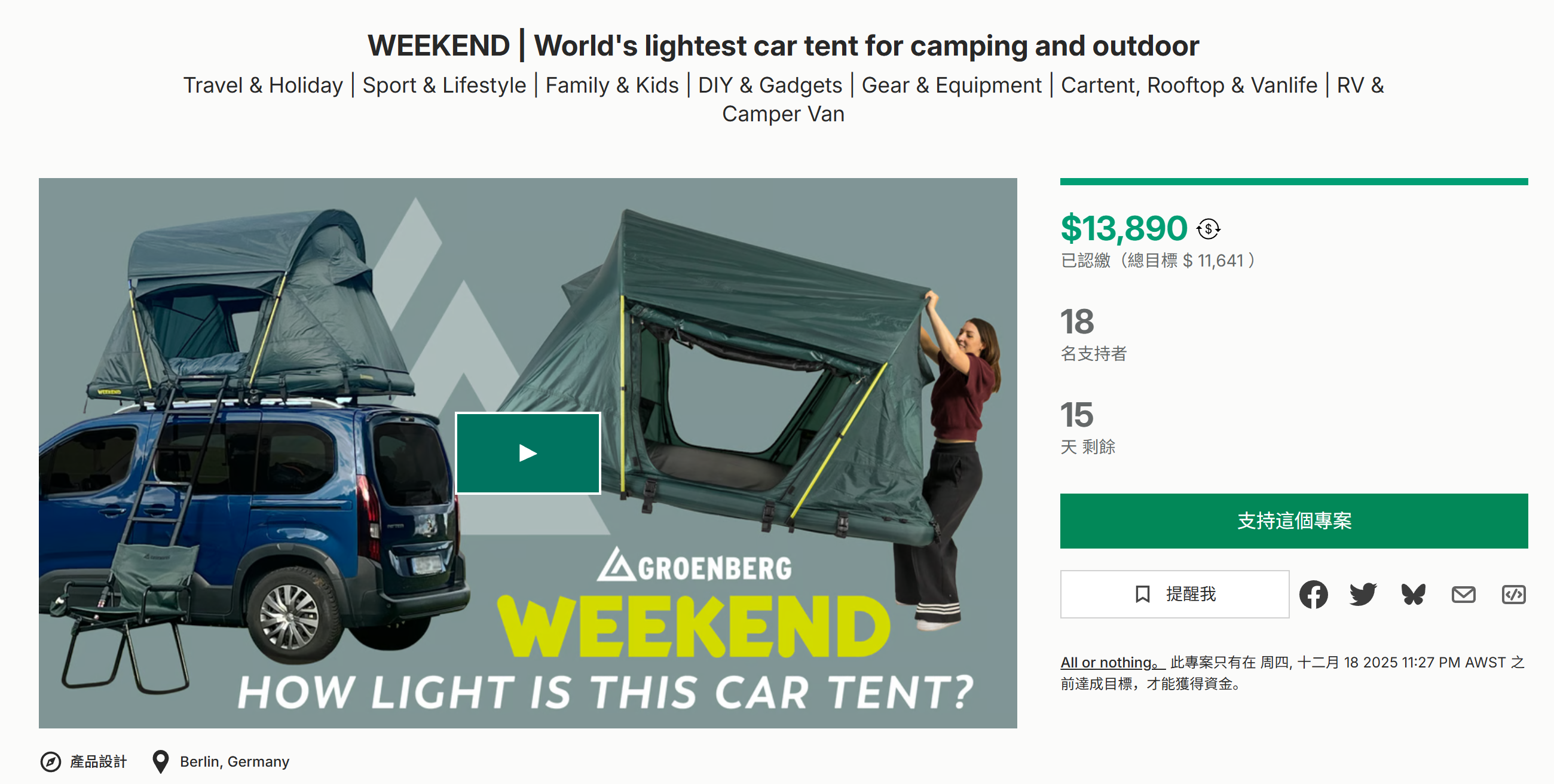This screenshot has height=784, width=1554.
Task: Open the All or nothing link
Action: tap(1111, 662)
